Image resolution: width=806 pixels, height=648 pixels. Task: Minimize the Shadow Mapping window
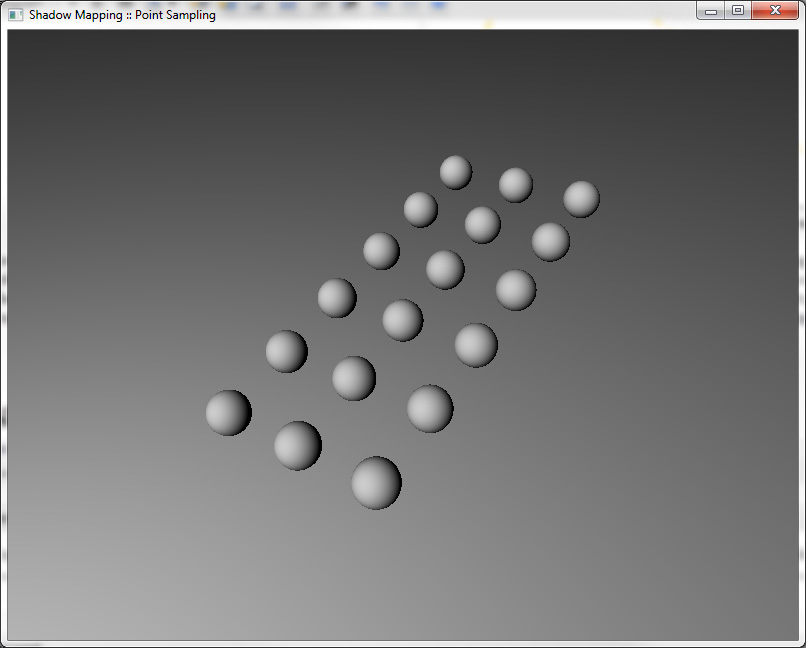(x=711, y=11)
